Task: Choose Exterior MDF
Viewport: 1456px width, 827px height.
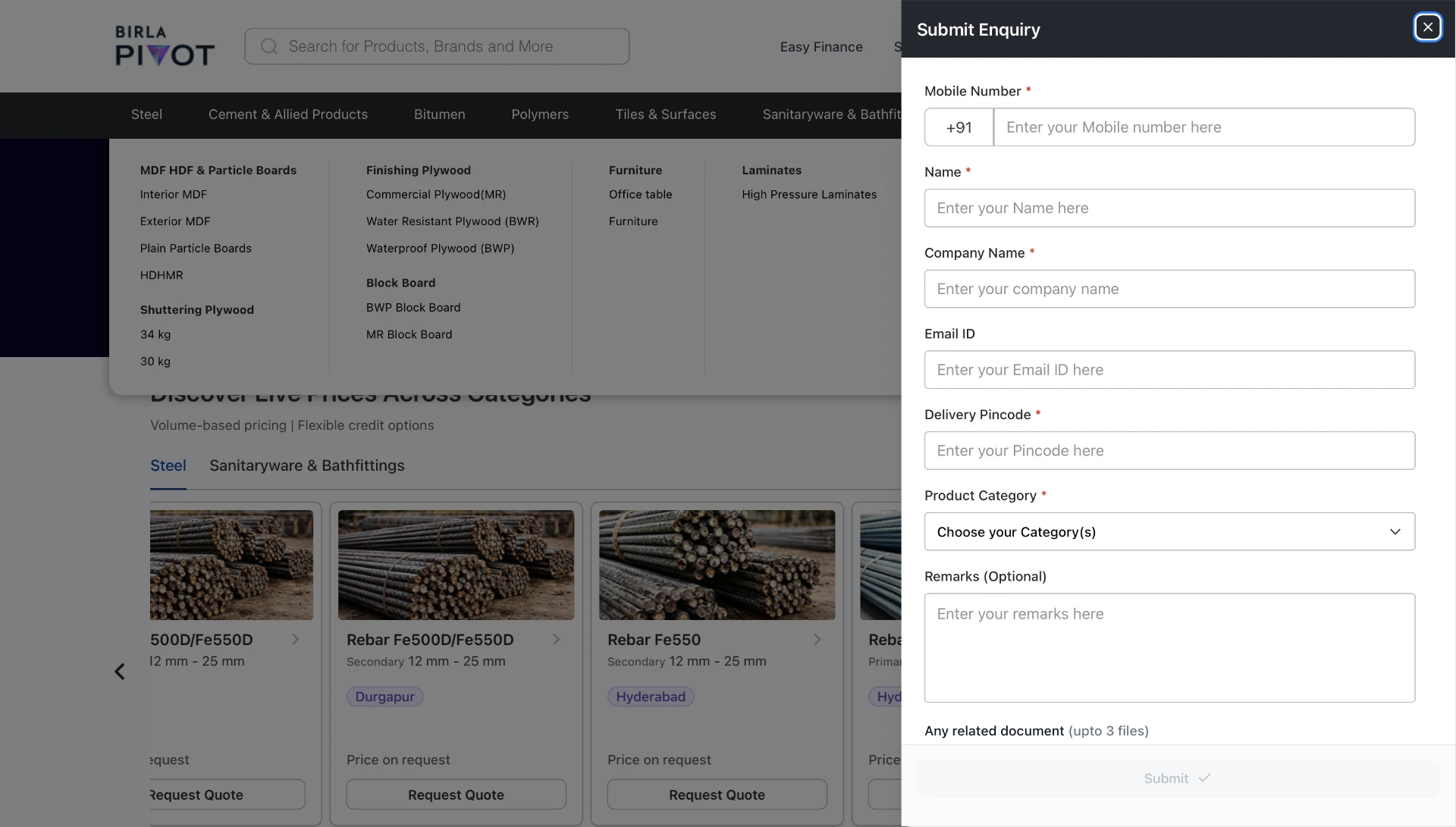Action: [x=175, y=221]
